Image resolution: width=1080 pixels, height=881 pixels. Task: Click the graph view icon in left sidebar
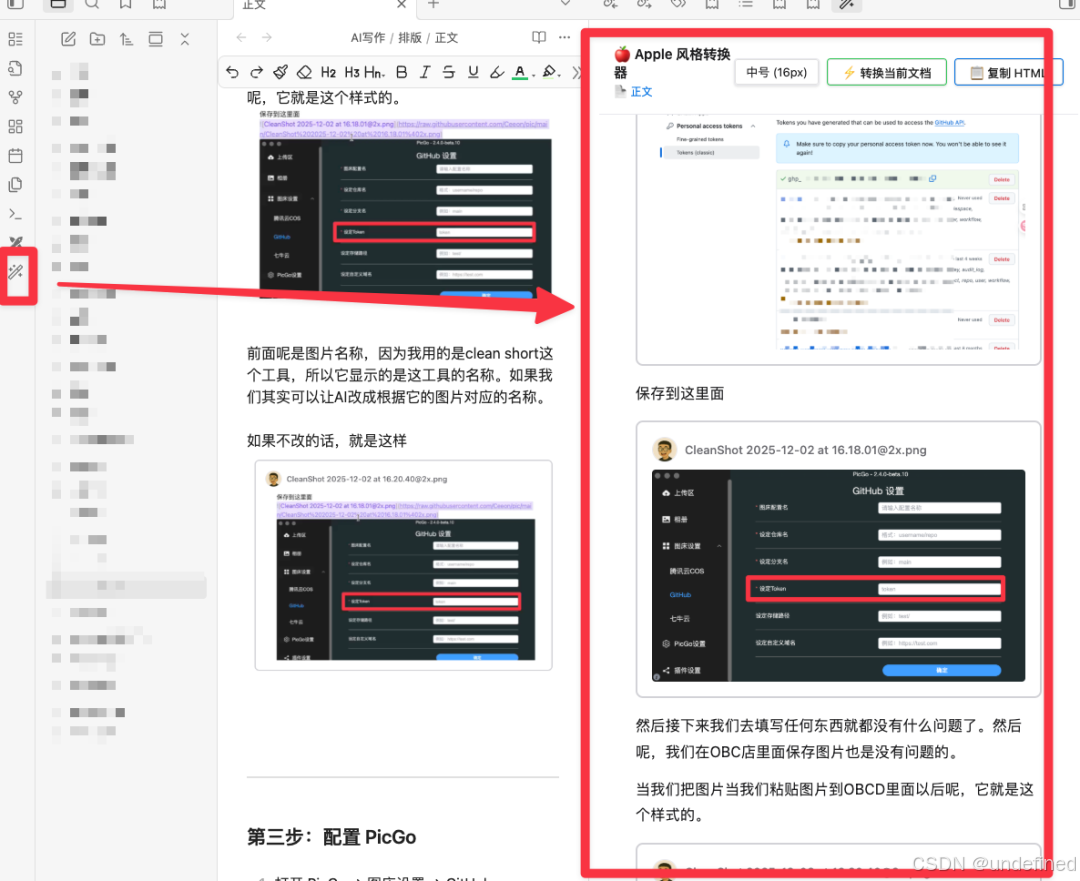click(18, 96)
